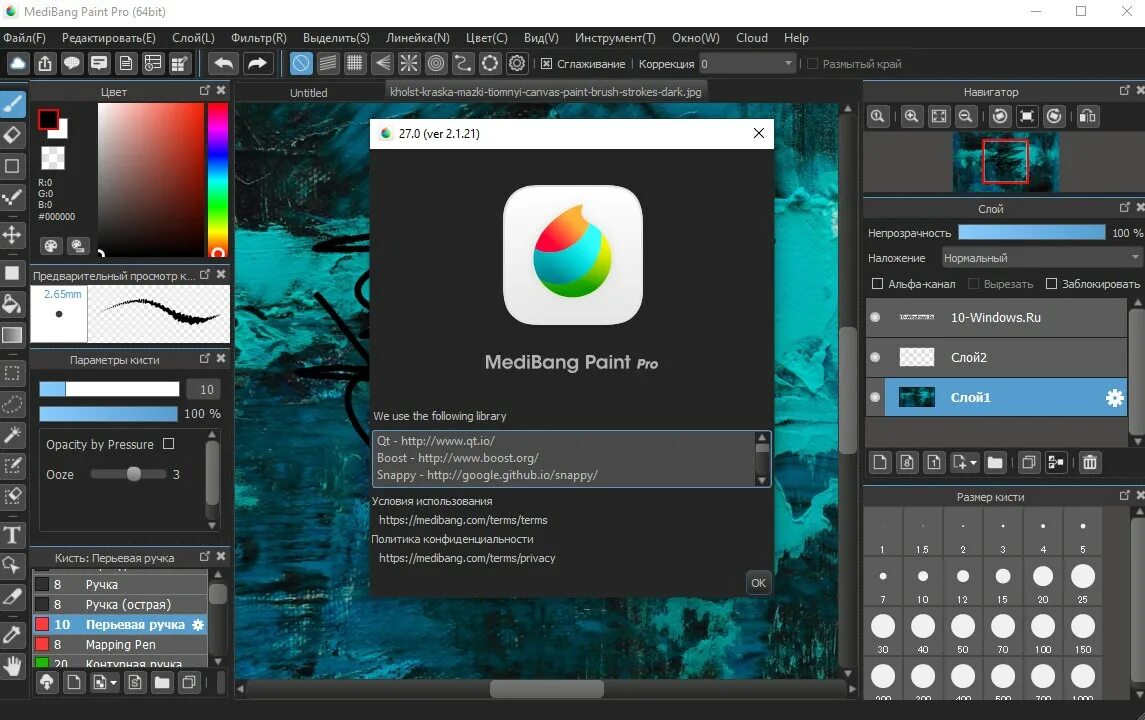Screen dimensions: 1145x720
Task: Expand the add layer dropdown arrow
Action: (x=973, y=463)
